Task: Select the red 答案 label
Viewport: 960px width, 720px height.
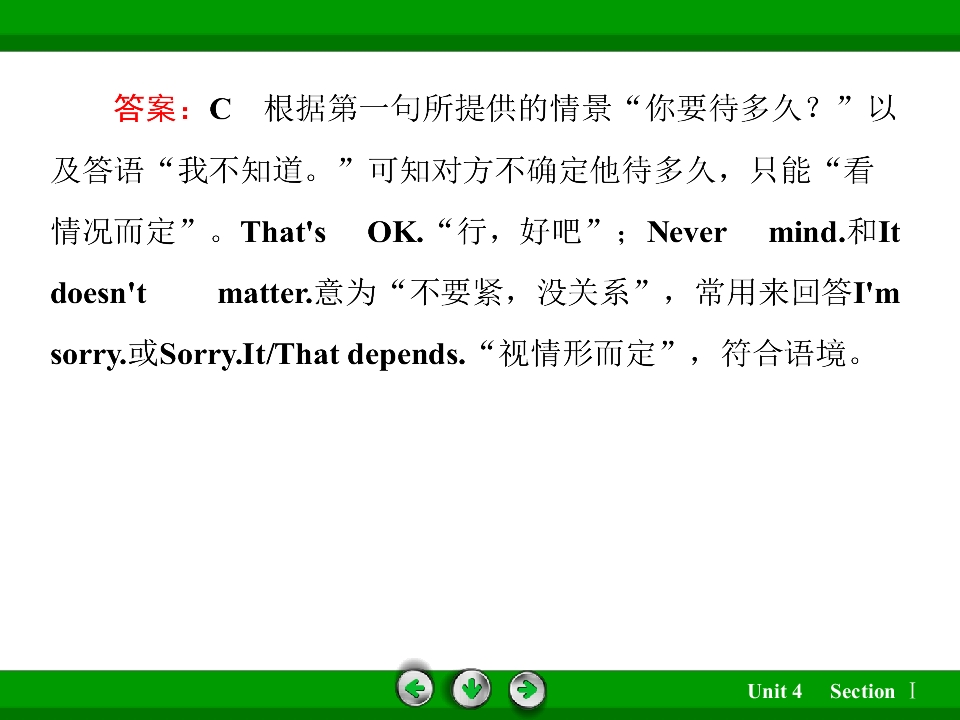Action: pos(144,108)
